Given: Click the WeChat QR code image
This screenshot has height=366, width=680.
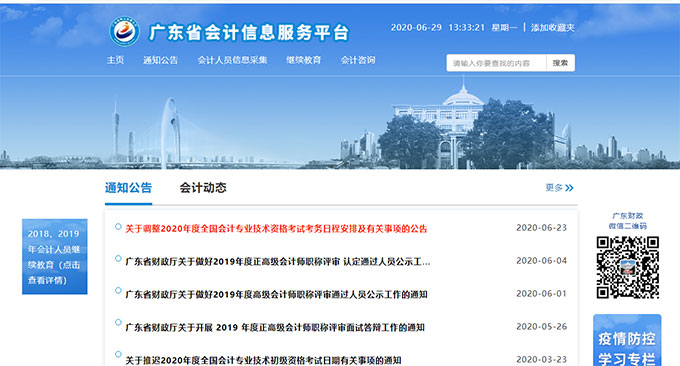Looking at the screenshot, I should coord(628,267).
